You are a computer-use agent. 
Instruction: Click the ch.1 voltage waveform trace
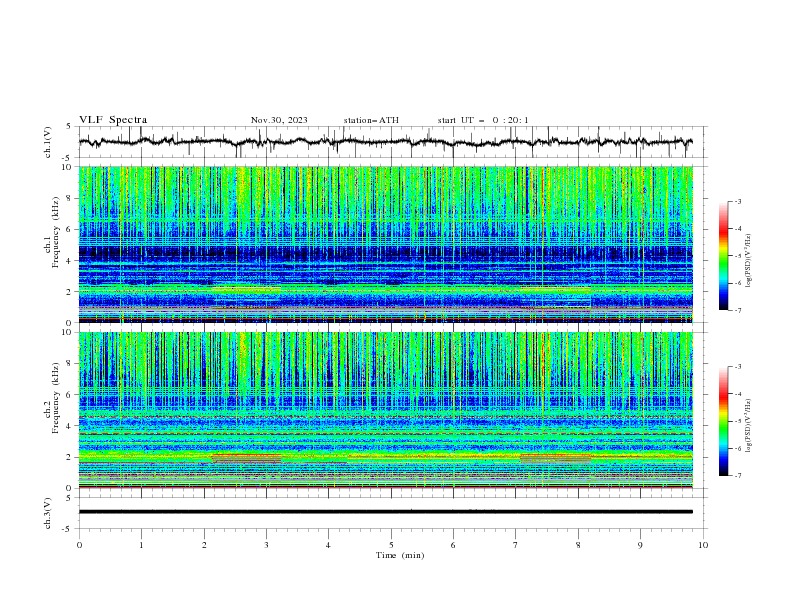coord(385,142)
